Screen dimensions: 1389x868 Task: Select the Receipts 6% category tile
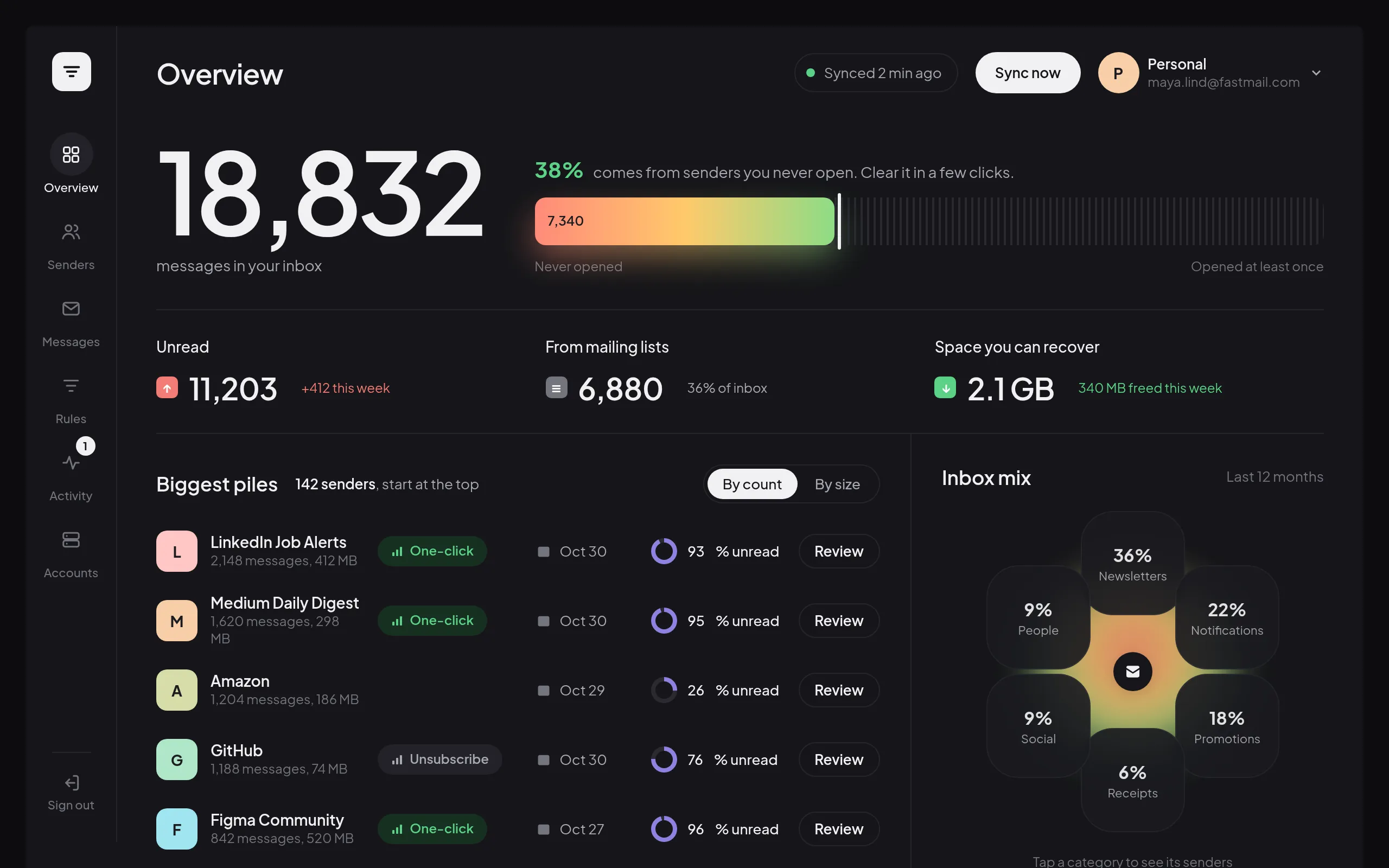pyautogui.click(x=1132, y=780)
